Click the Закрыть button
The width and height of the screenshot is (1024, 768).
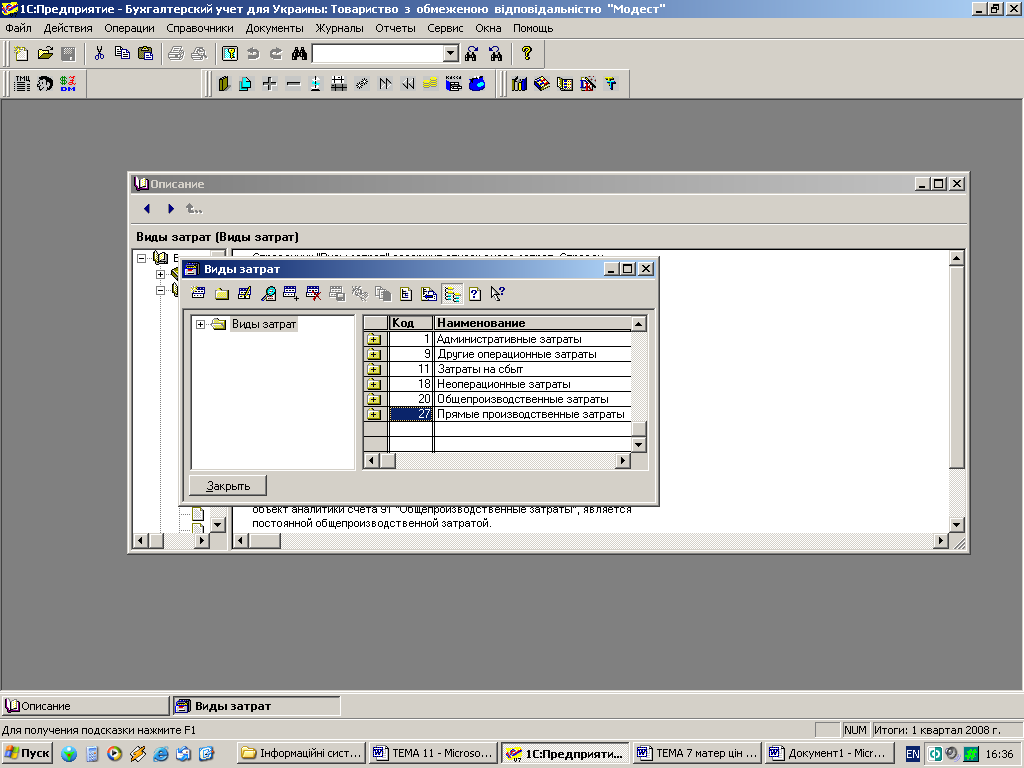228,486
